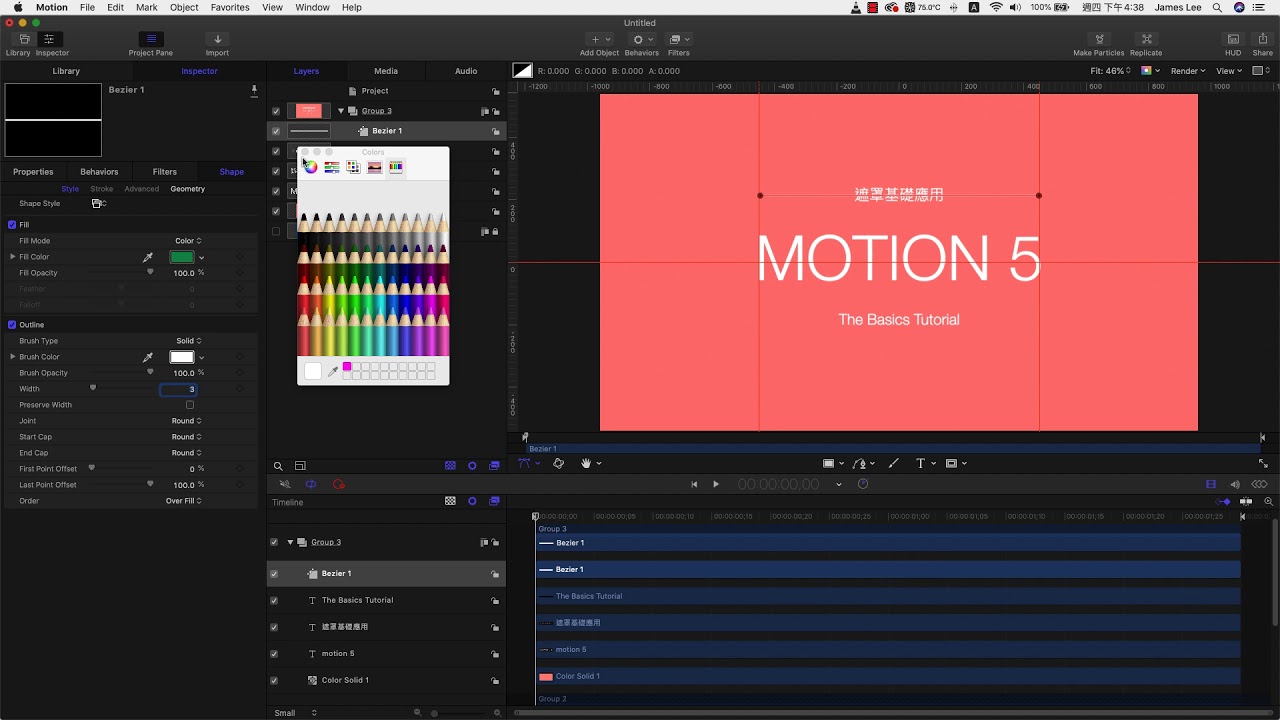Image resolution: width=1280 pixels, height=720 pixels.
Task: Click the white Brush Color swatch
Action: click(182, 357)
